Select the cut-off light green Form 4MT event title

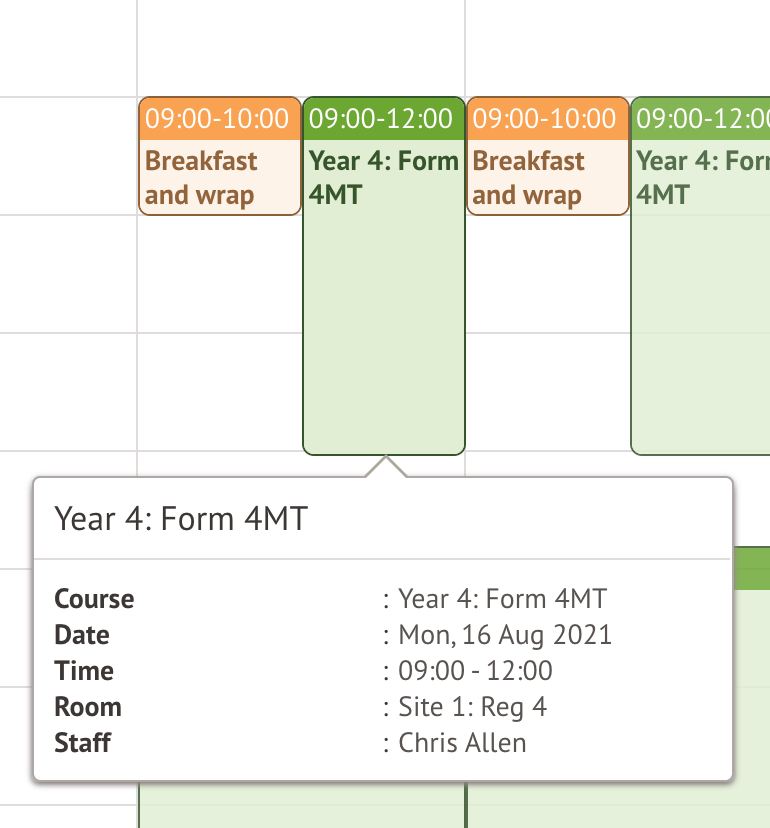click(702, 177)
